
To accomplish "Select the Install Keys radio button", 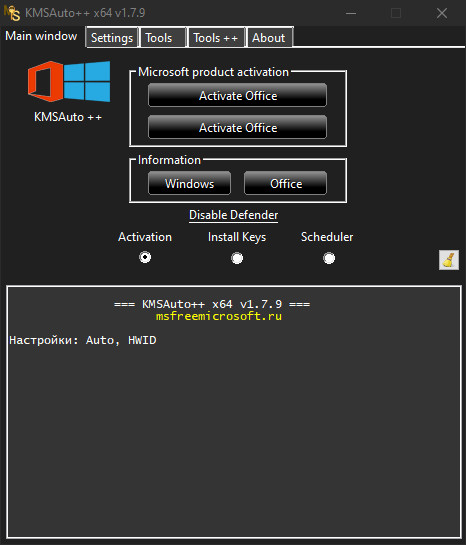I will 237,258.
